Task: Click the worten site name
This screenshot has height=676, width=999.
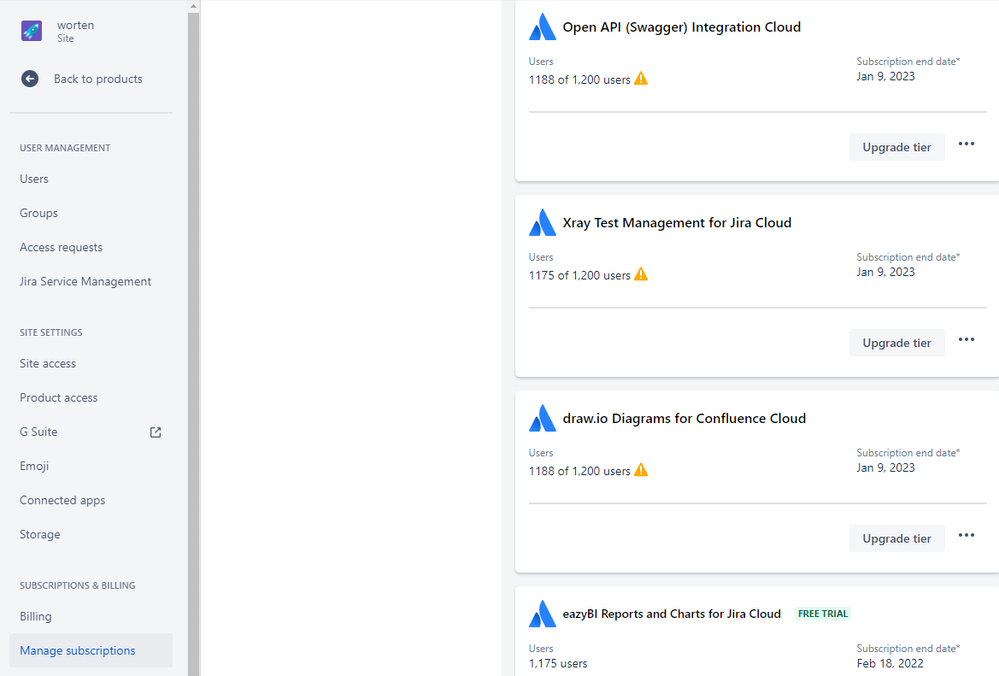Action: tap(75, 25)
